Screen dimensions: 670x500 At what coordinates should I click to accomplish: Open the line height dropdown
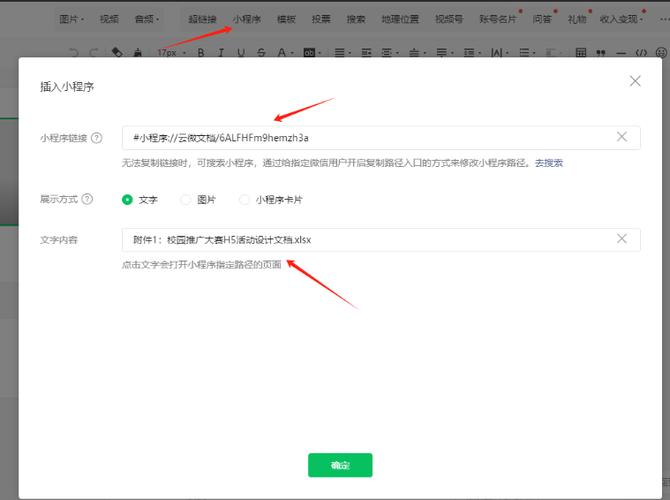[472, 53]
